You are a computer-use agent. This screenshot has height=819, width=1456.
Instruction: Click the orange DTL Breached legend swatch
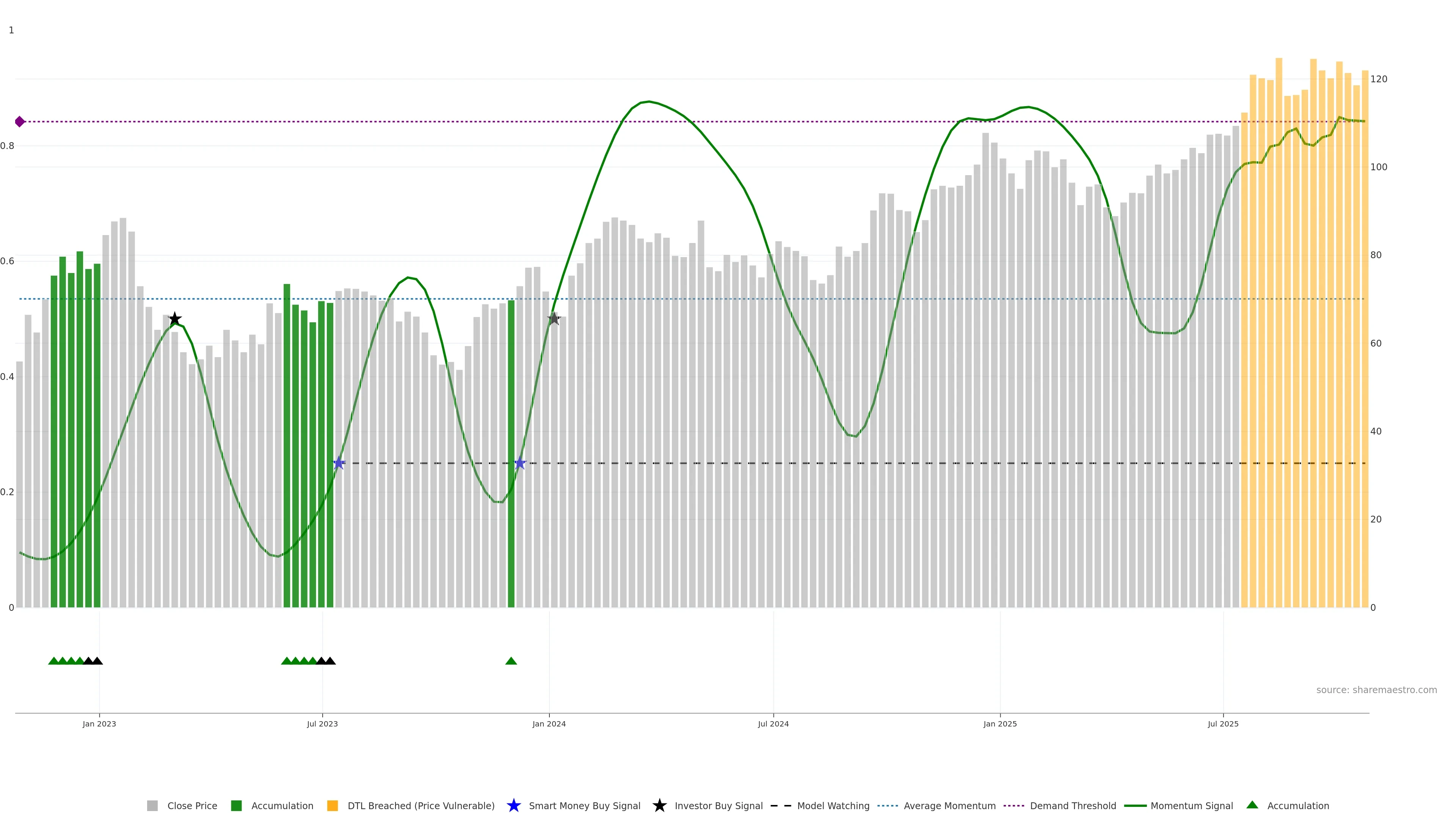click(x=333, y=805)
